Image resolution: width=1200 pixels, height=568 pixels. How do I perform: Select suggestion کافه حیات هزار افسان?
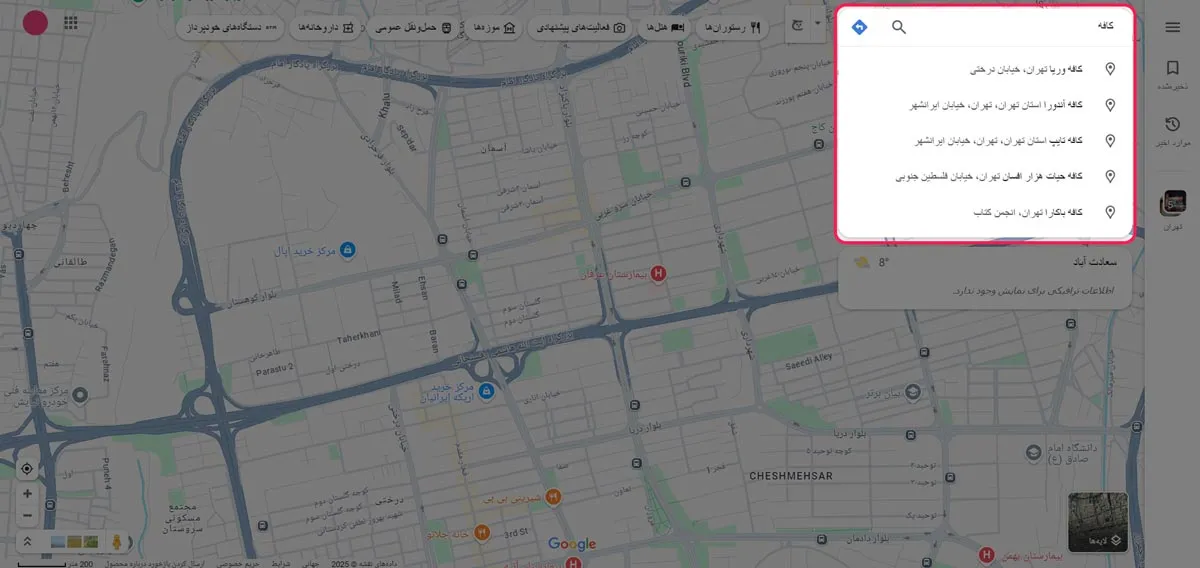[1000, 176]
